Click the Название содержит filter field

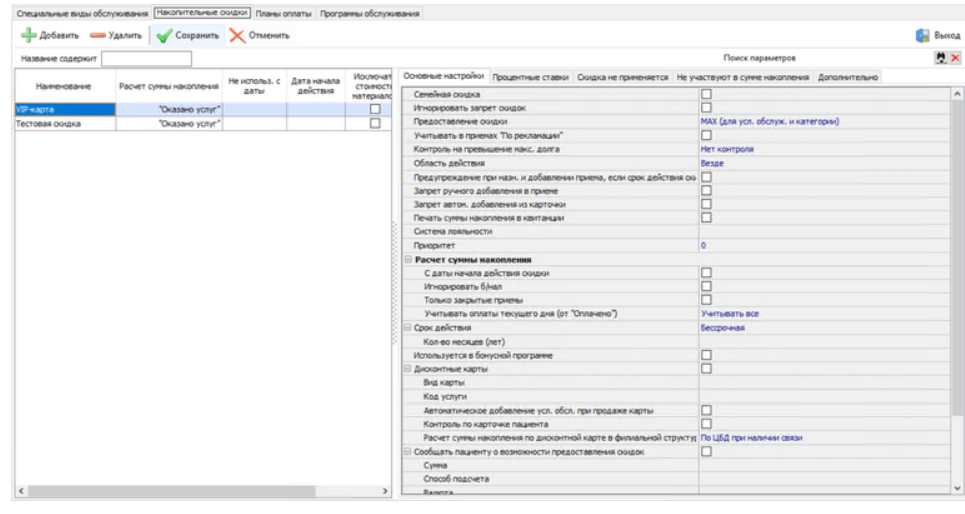point(145,59)
